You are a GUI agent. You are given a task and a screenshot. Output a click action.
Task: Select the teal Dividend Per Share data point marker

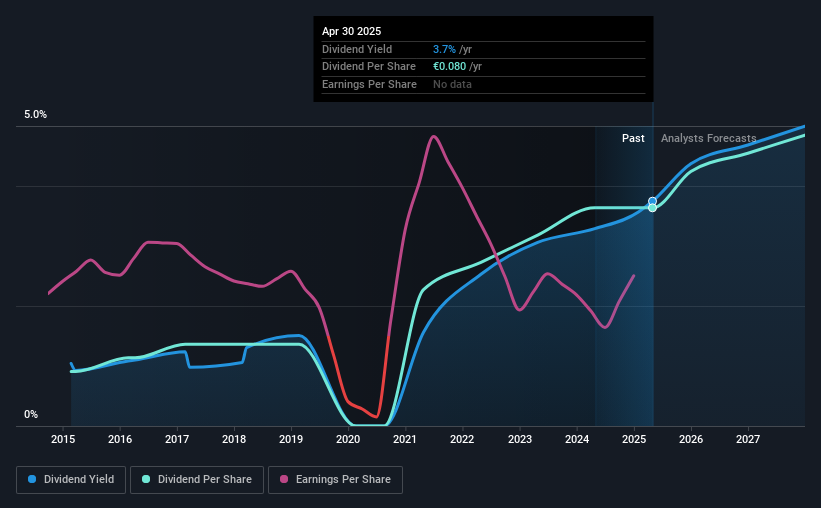[652, 208]
